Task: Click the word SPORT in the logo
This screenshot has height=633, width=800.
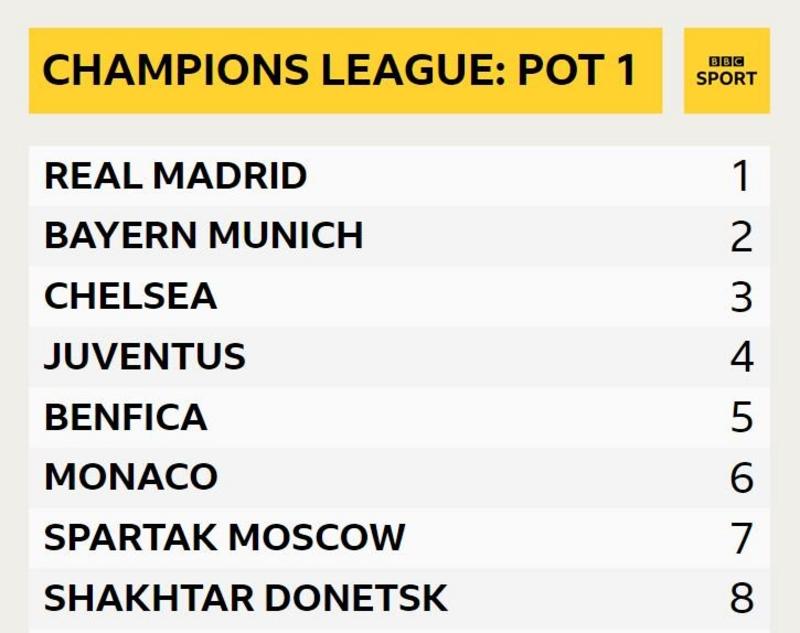Action: (726, 79)
